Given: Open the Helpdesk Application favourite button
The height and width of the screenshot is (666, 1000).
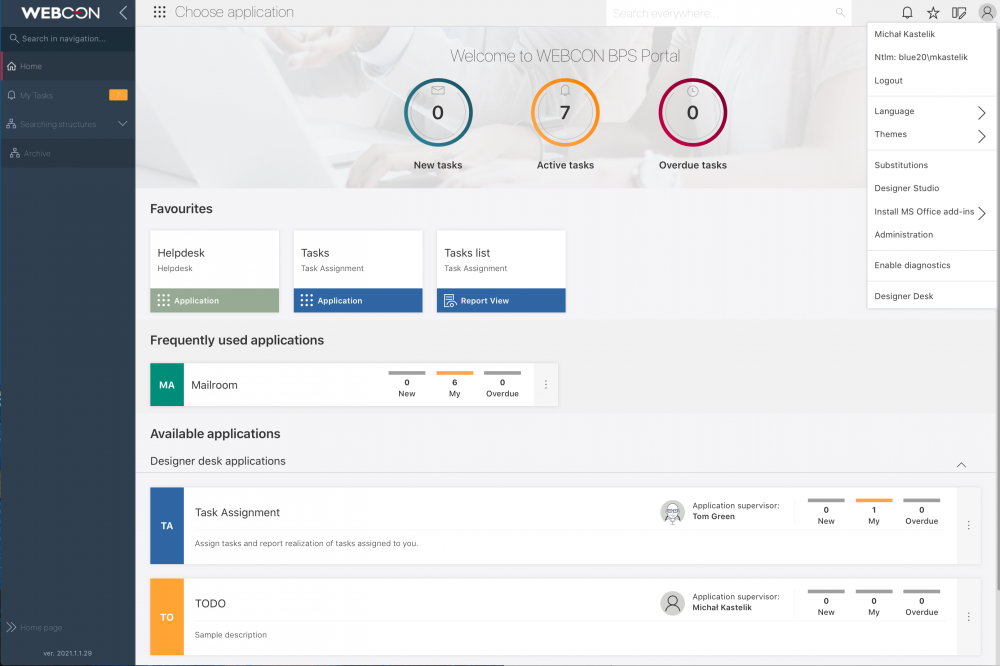Looking at the screenshot, I should (x=214, y=300).
